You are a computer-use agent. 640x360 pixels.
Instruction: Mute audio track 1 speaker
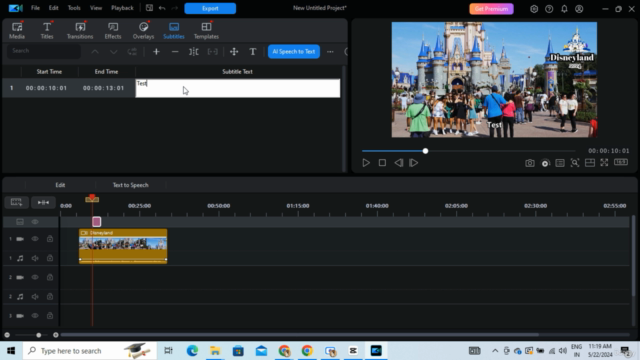pyautogui.click(x=35, y=258)
